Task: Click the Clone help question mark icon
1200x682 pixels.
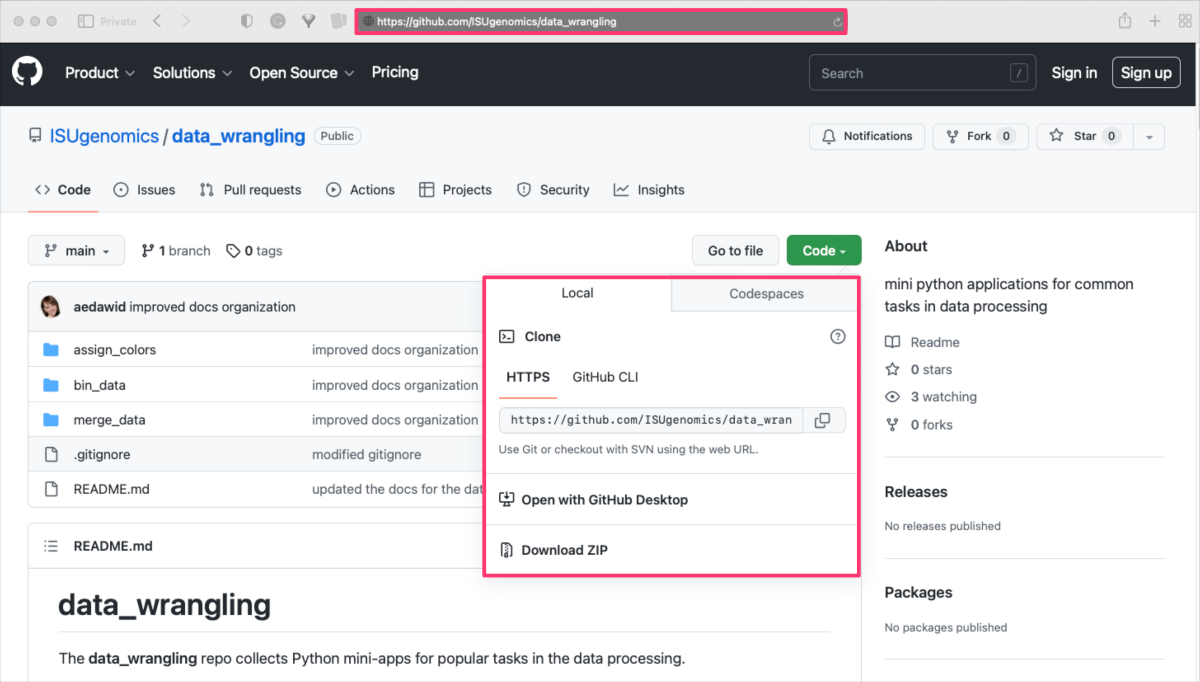Action: 838,337
